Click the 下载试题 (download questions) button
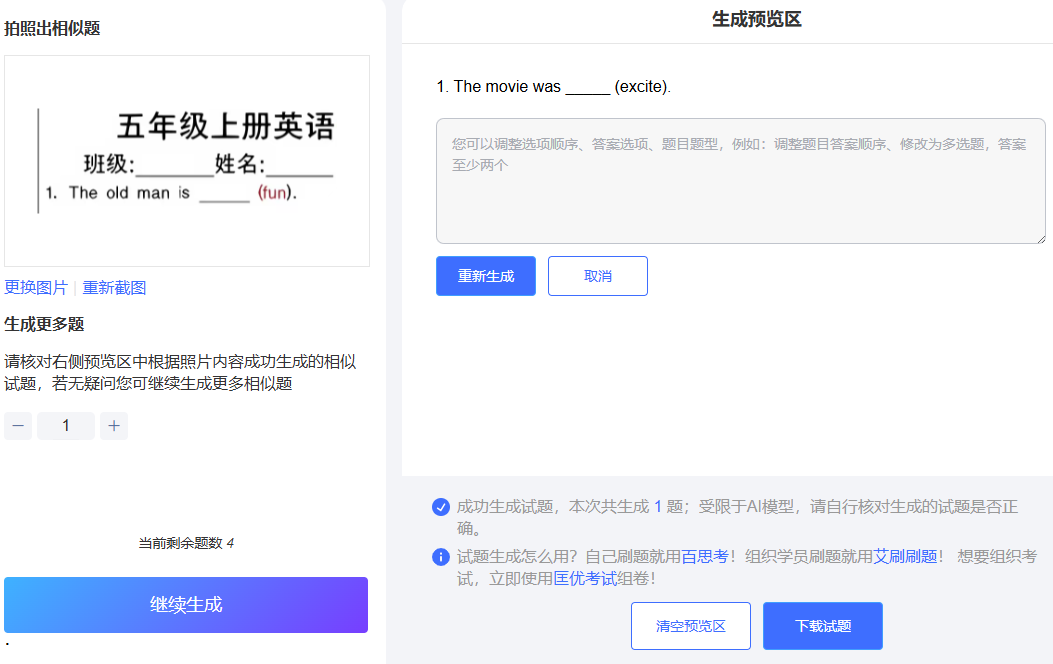Screen dimensions: 1053x664 (x=822, y=625)
